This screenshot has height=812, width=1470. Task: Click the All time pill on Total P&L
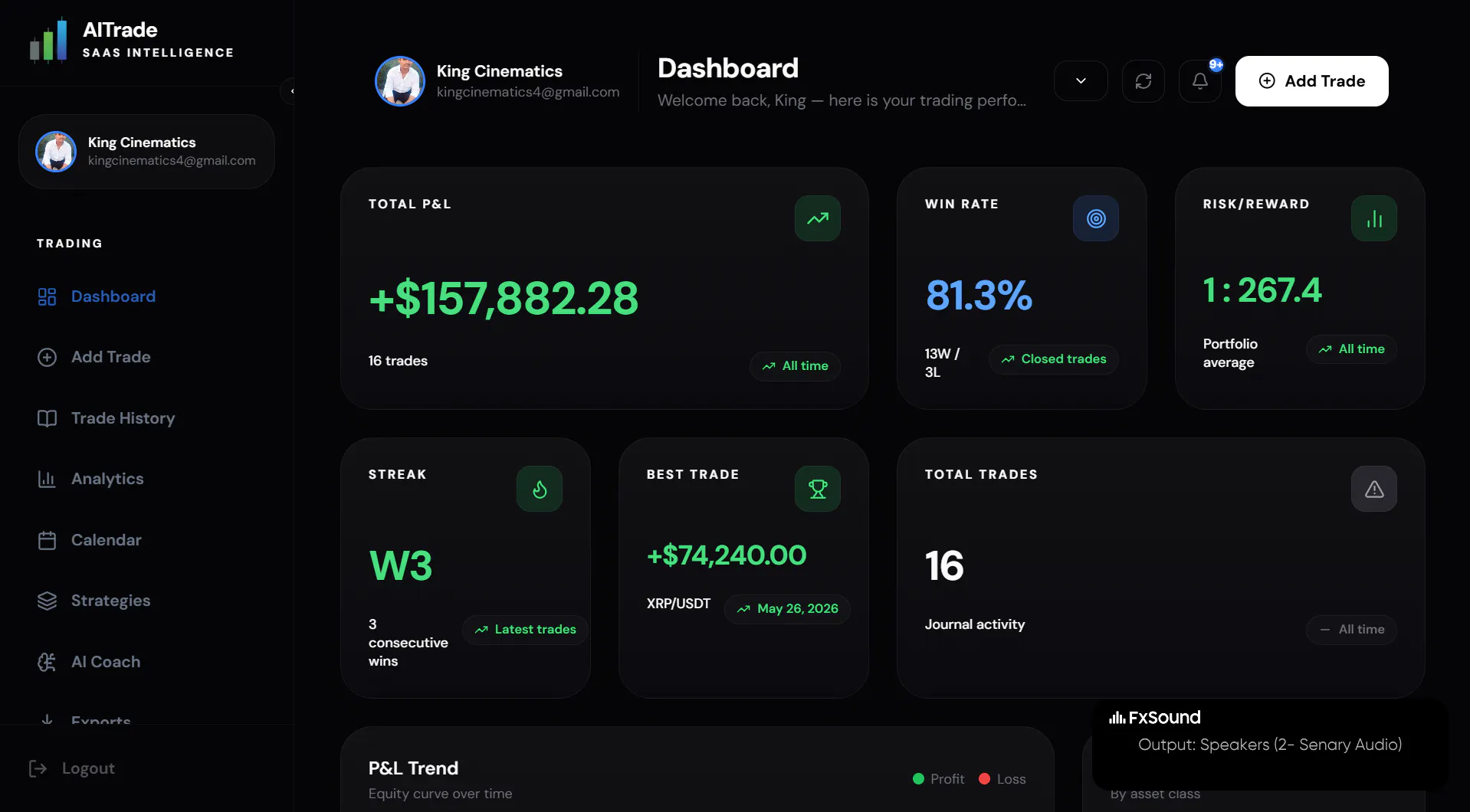click(795, 366)
